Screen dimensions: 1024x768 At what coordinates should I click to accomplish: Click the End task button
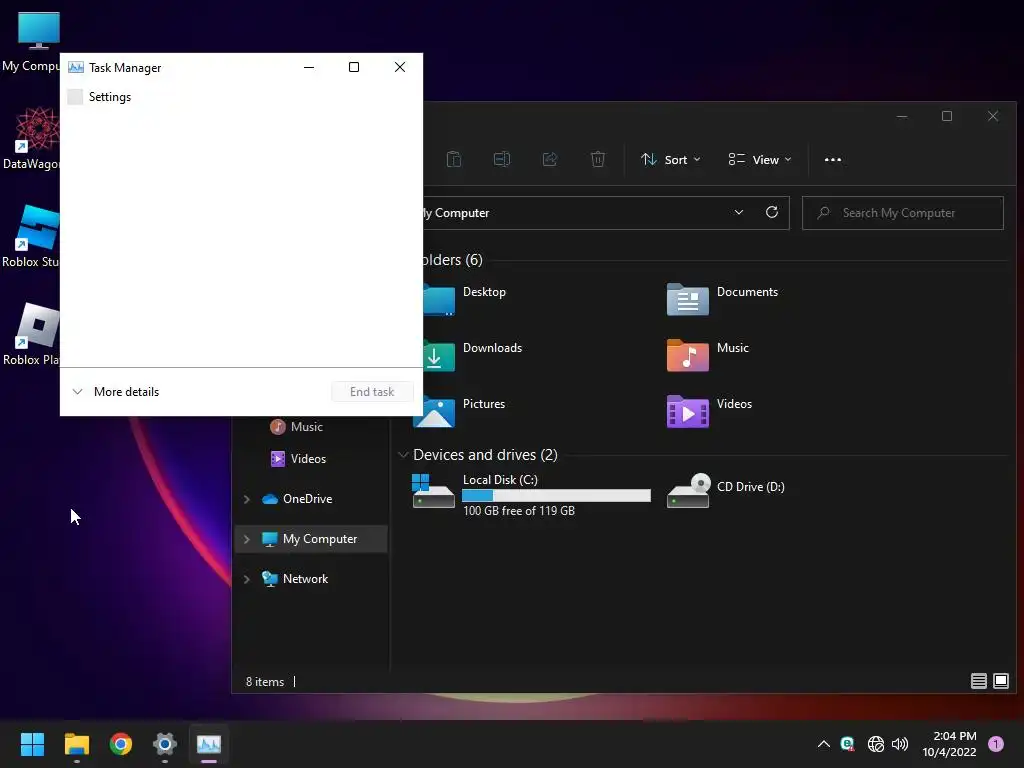[372, 392]
